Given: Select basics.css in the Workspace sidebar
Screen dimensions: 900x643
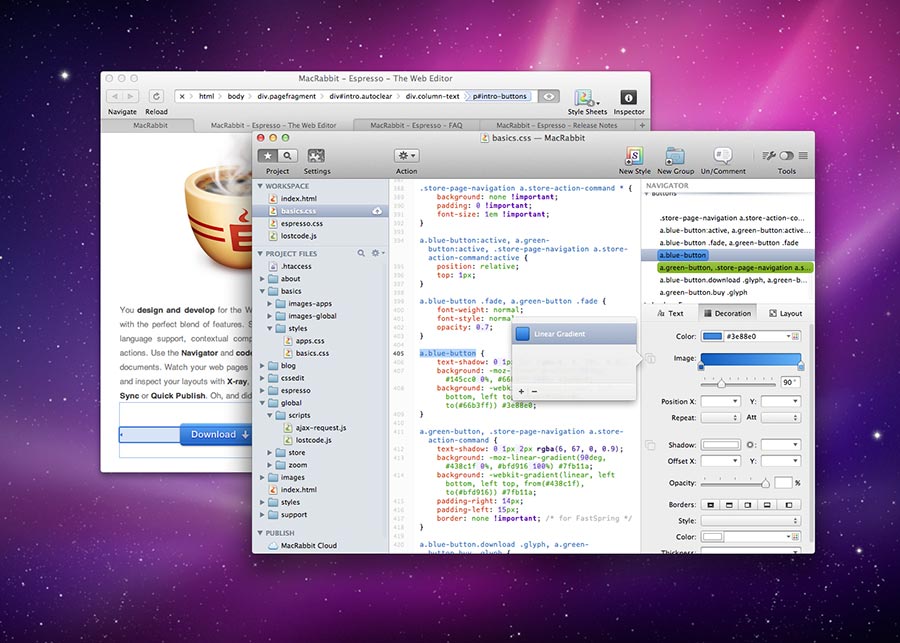Looking at the screenshot, I should 300,211.
